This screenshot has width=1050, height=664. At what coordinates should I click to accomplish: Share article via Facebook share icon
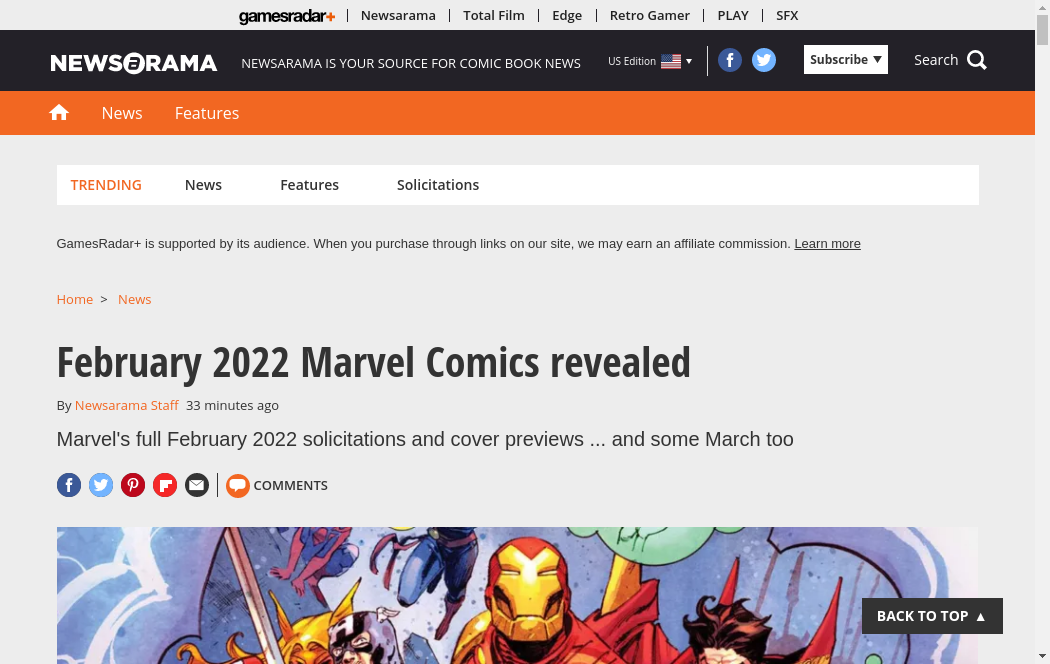[x=69, y=485]
